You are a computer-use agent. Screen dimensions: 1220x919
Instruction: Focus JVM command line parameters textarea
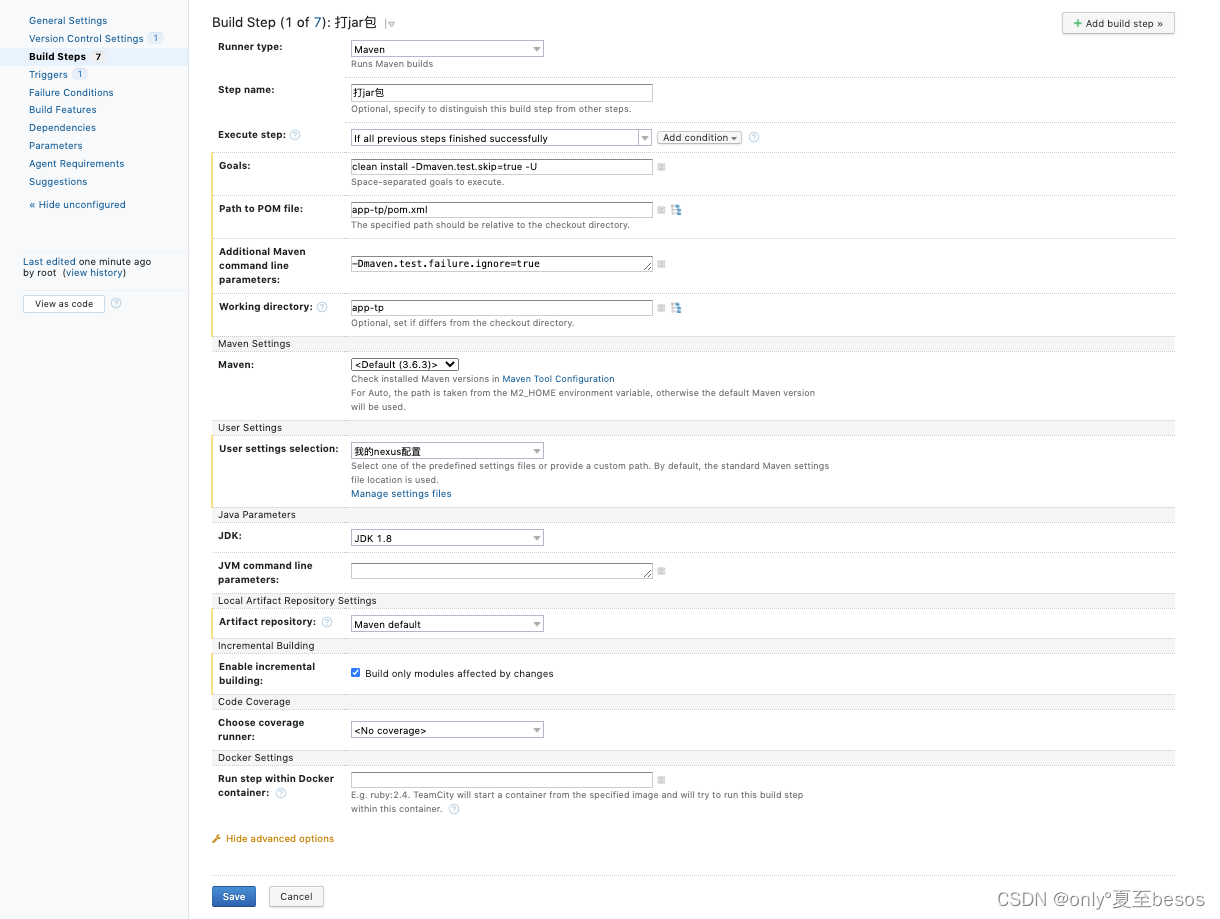coord(502,571)
